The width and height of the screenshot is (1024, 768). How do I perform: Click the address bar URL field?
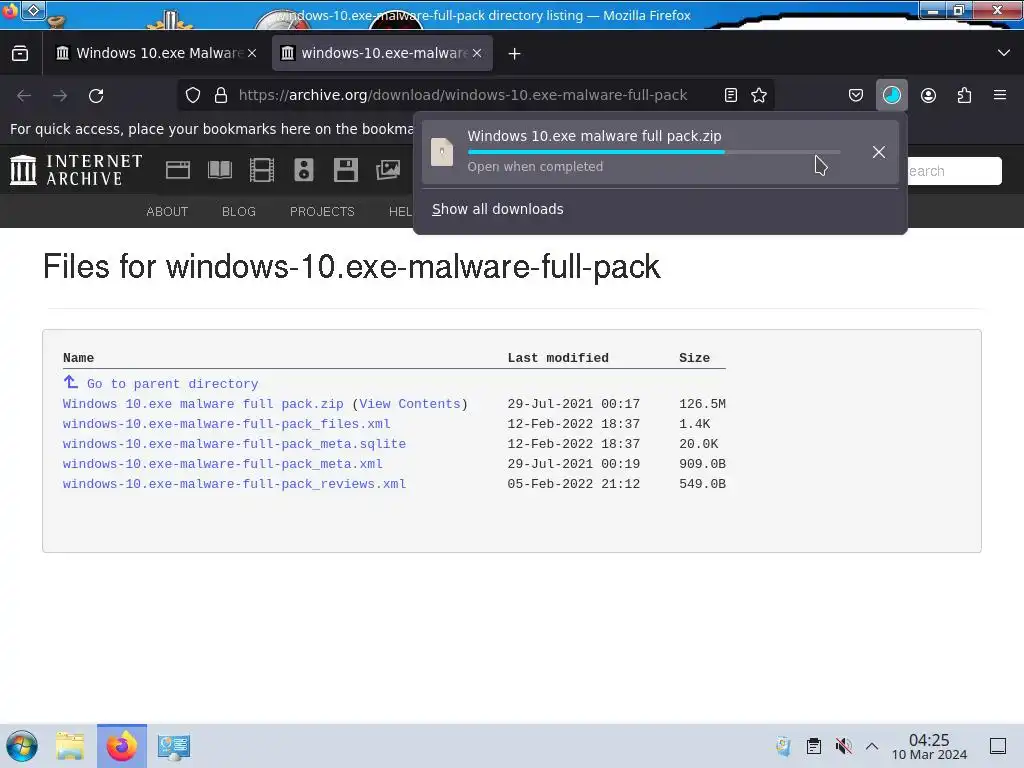(462, 95)
